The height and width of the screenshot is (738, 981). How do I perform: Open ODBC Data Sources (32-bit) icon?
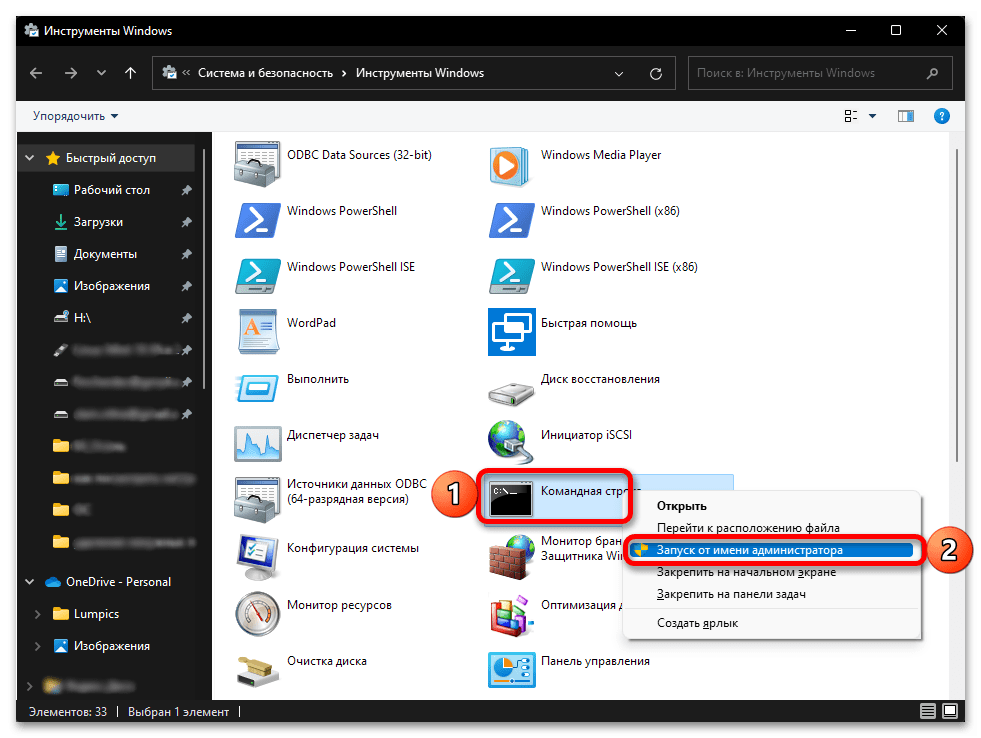[257, 164]
